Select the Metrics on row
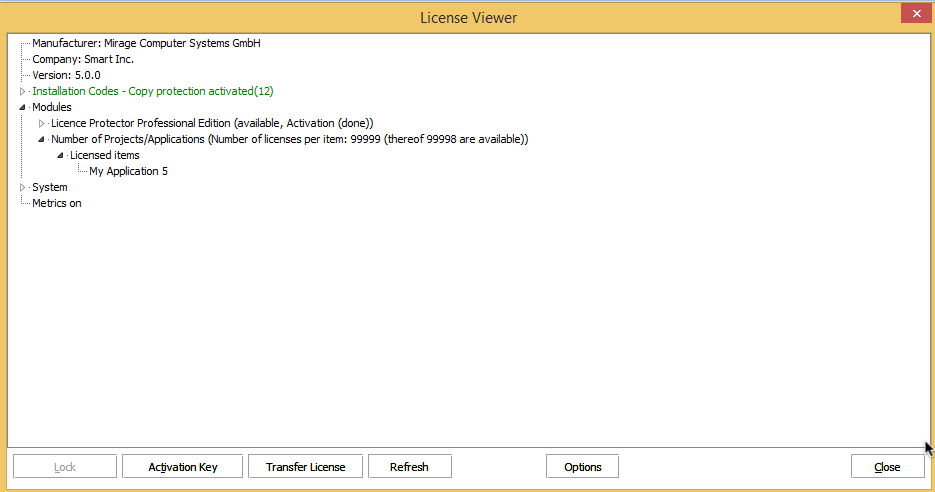Screen dimensions: 935x492 57,203
